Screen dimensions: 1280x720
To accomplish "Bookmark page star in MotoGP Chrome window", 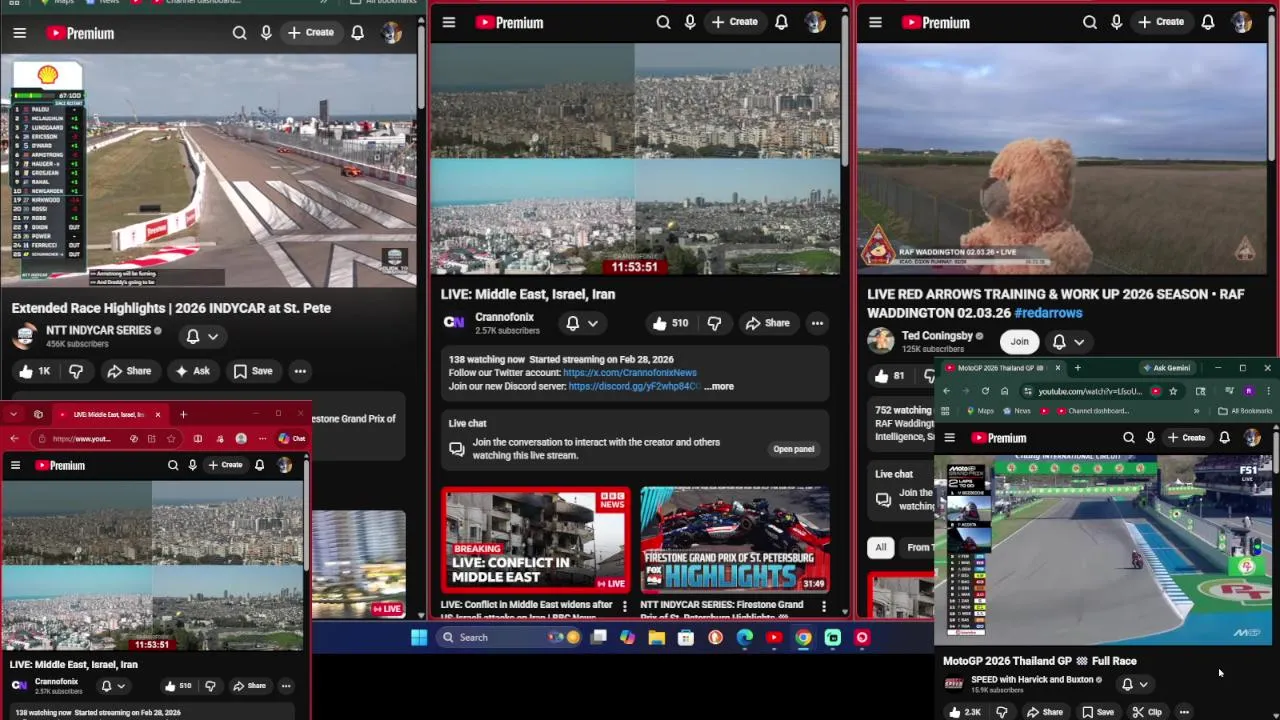I will tap(1173, 391).
